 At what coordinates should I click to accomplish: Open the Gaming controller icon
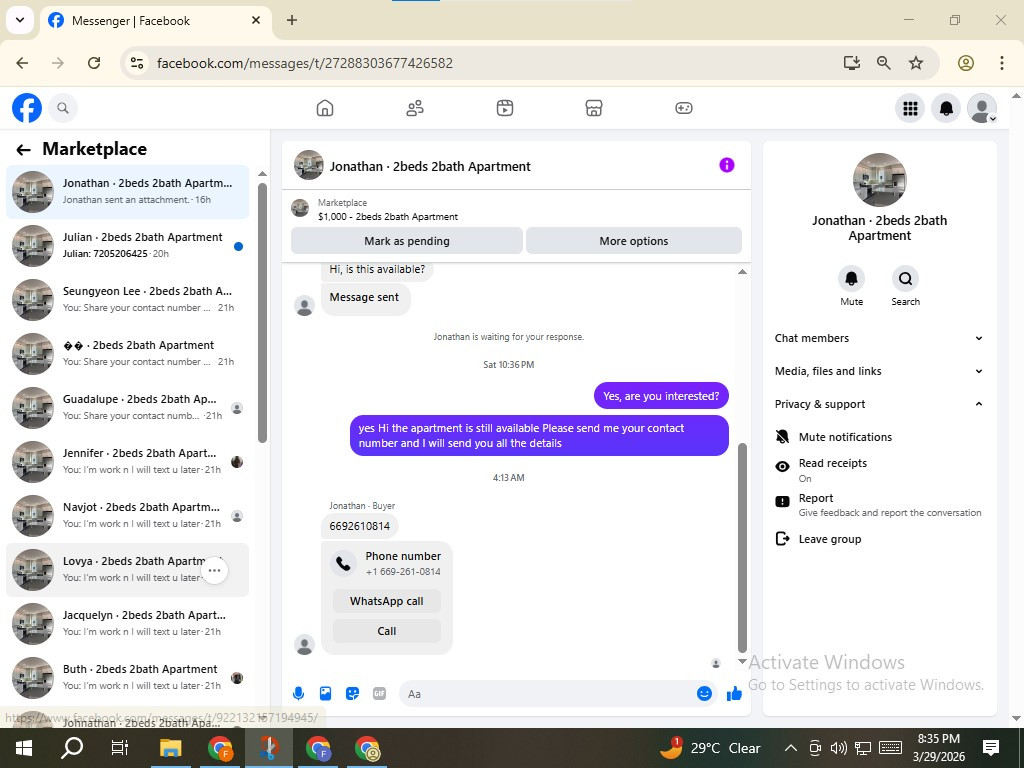pos(684,108)
